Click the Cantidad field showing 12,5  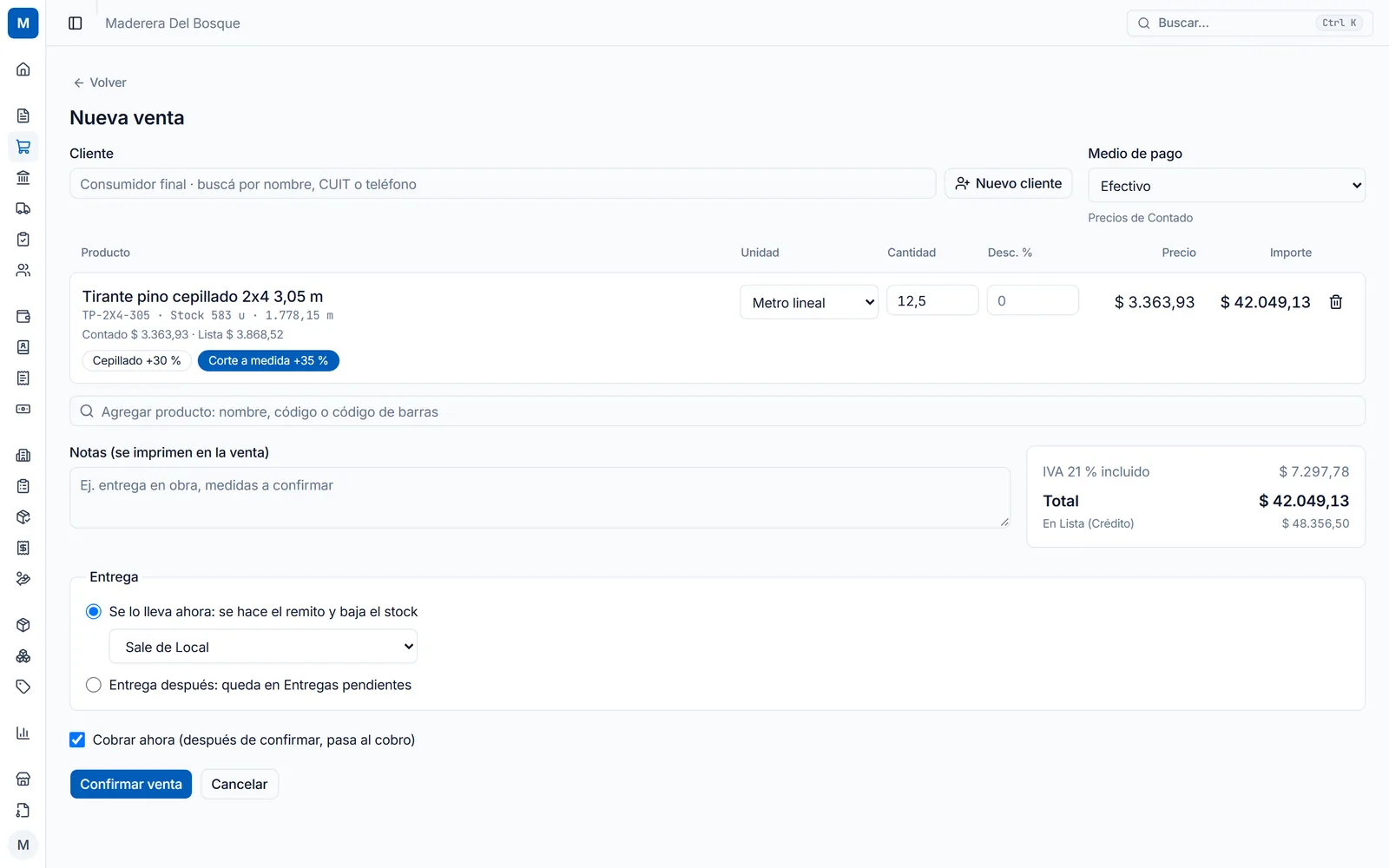click(932, 300)
